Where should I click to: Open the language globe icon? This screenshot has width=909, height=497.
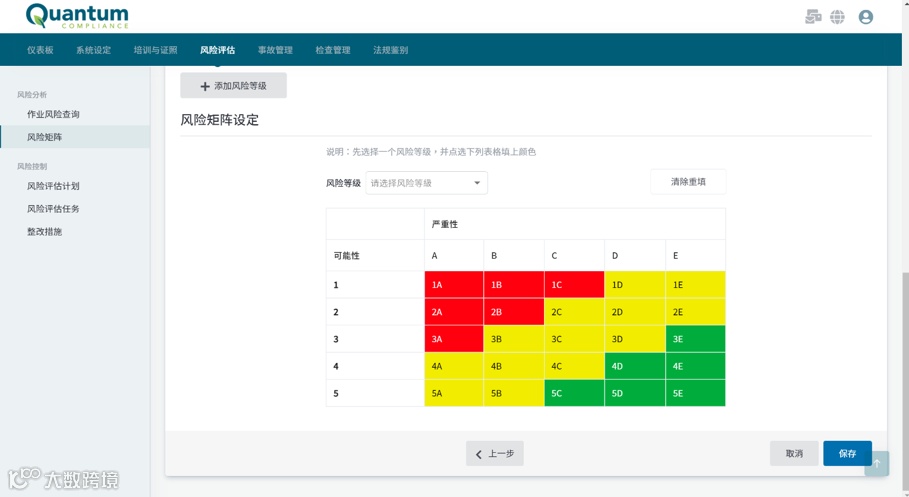tap(837, 17)
